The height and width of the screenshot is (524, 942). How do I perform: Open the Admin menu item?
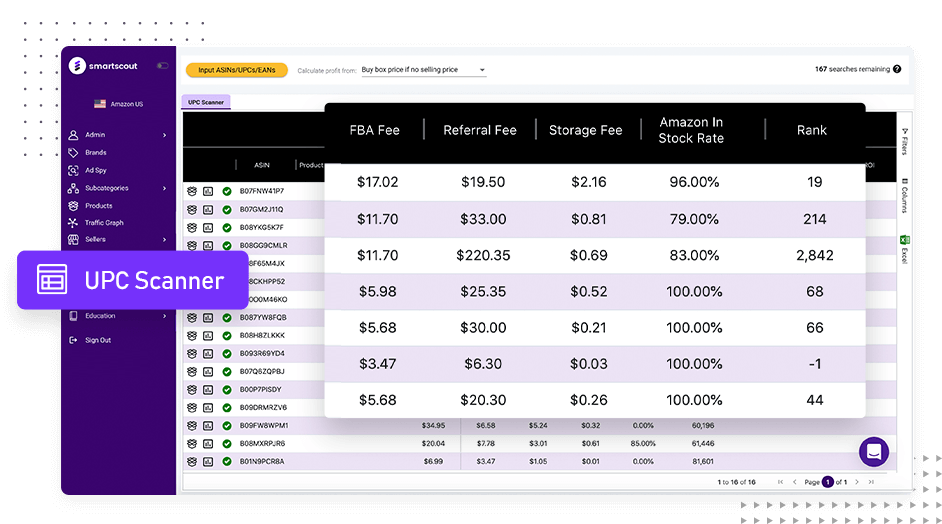click(x=95, y=135)
